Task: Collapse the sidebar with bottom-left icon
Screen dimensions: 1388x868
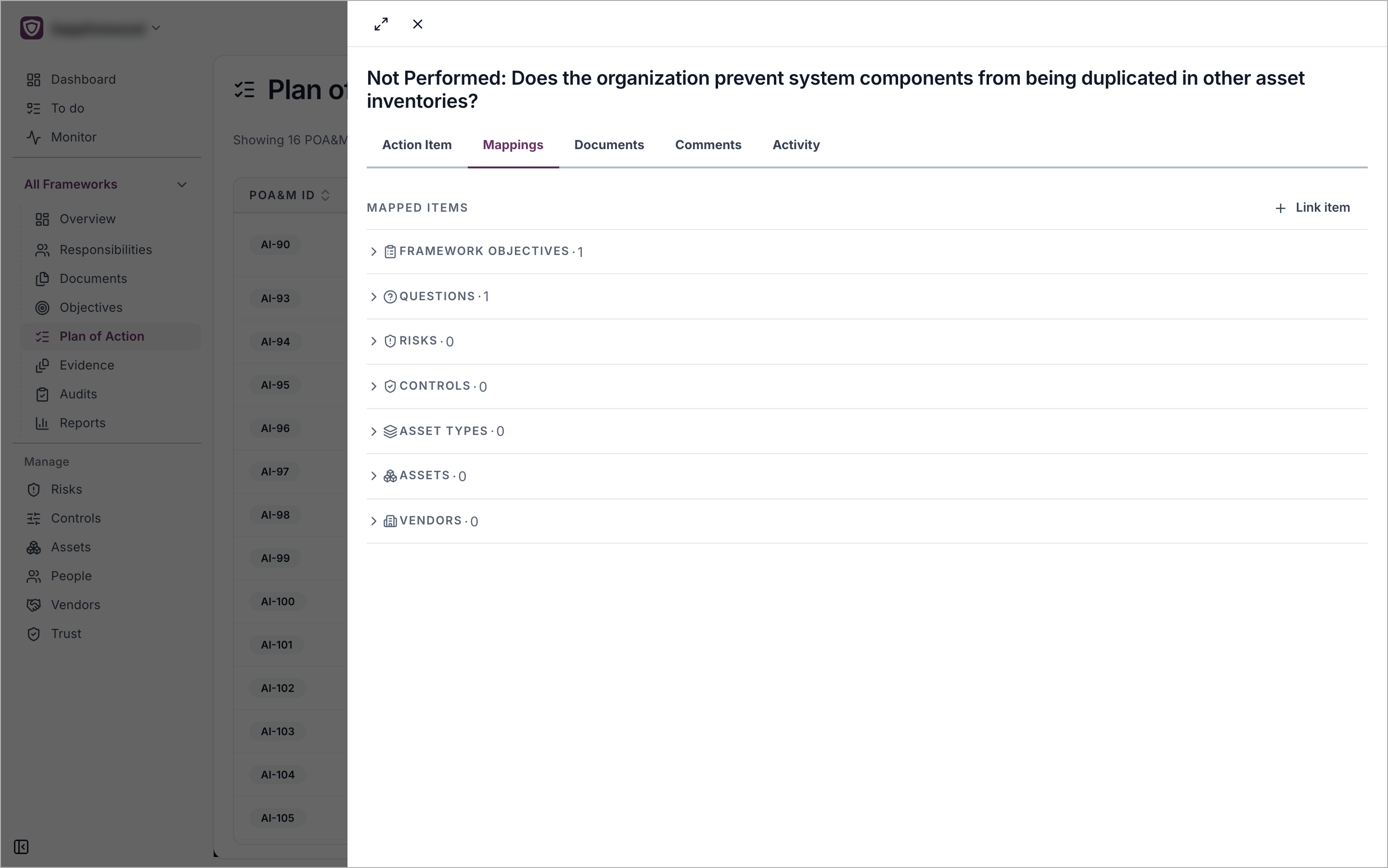Action: tap(21, 847)
